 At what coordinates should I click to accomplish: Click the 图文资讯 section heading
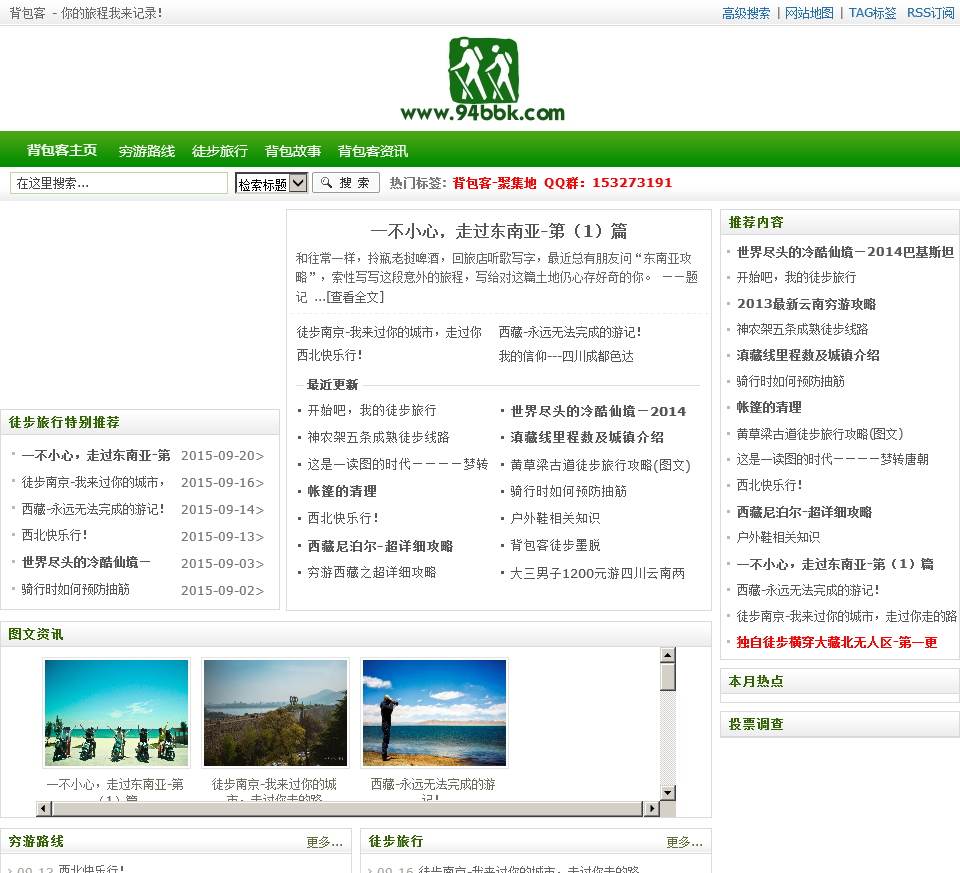36,634
